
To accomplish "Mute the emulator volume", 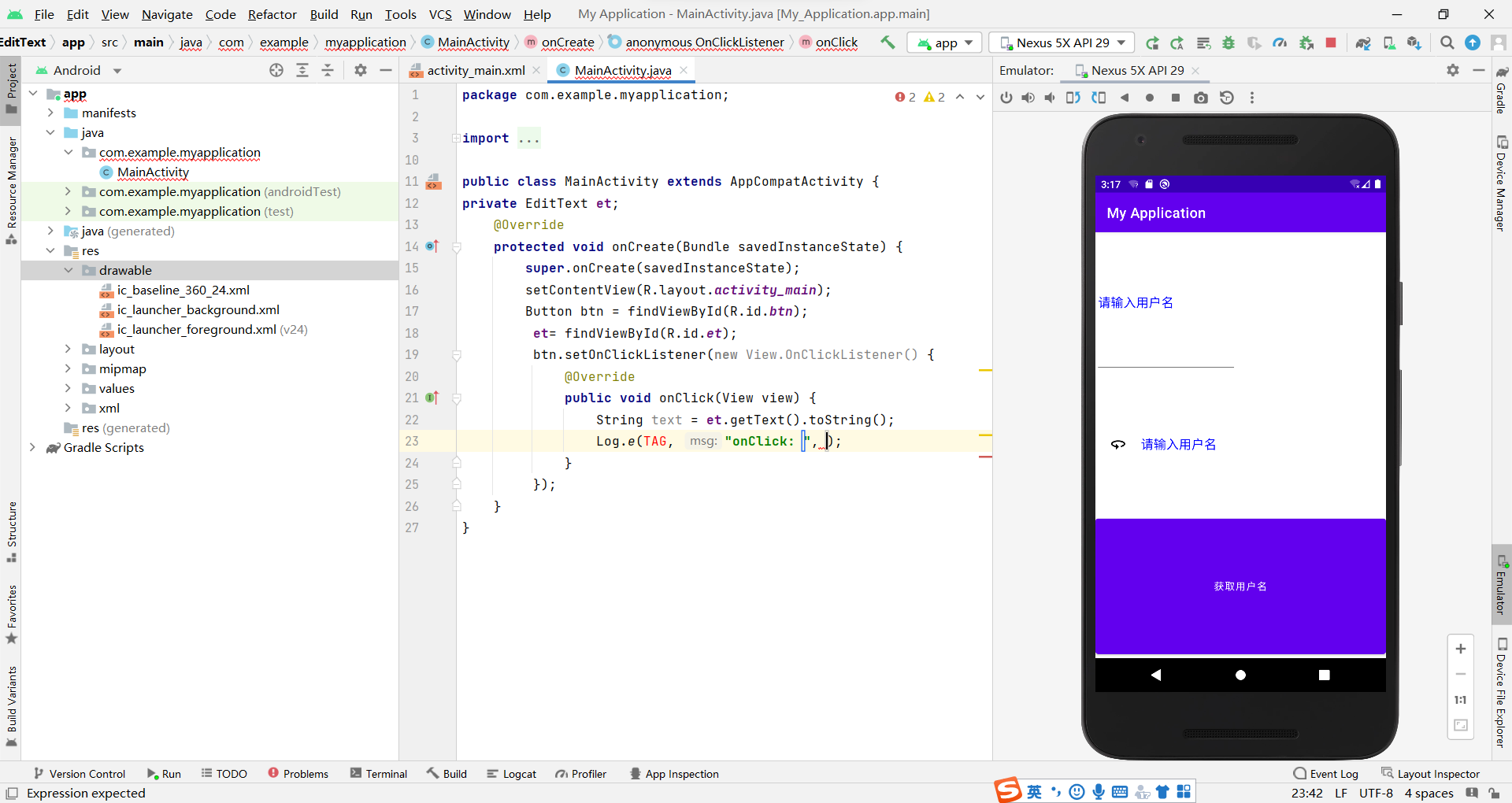I will pos(1050,98).
